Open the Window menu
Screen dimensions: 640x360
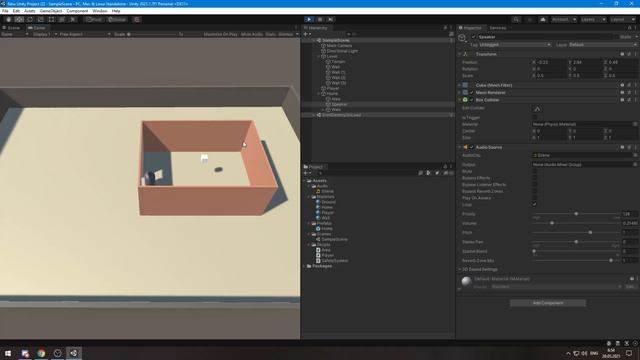tap(100, 11)
